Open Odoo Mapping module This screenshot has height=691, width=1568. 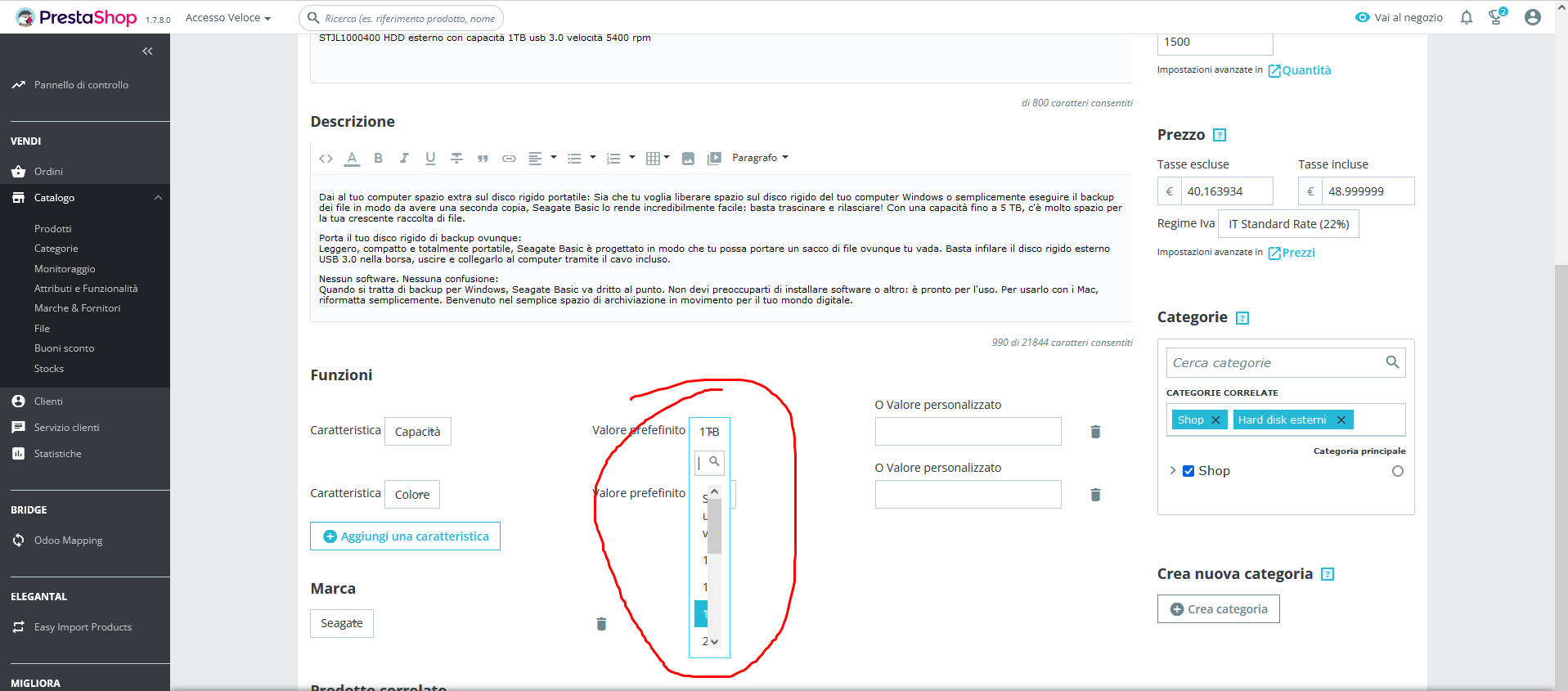click(68, 541)
